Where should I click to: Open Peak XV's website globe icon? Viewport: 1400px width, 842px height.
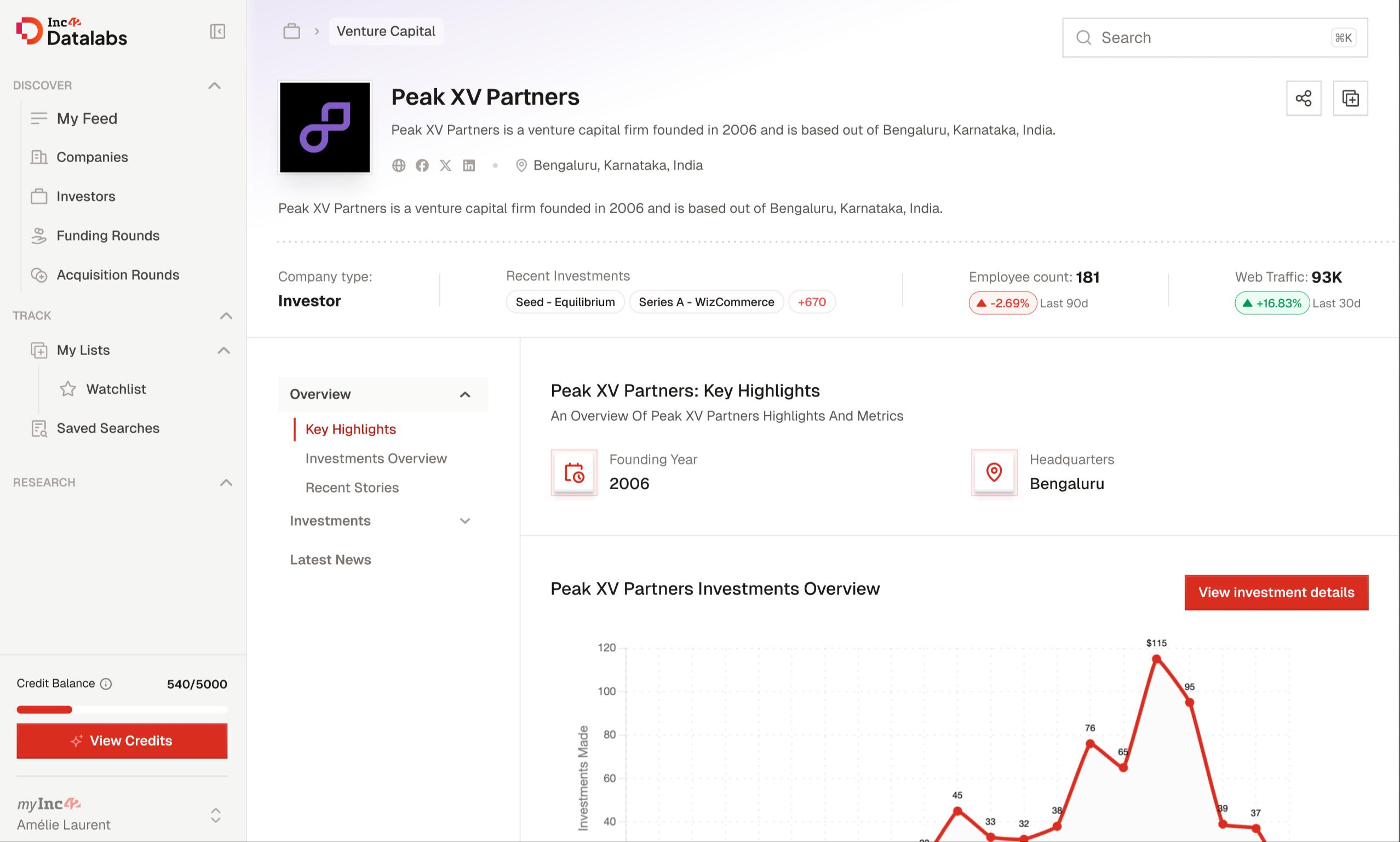coord(399,165)
